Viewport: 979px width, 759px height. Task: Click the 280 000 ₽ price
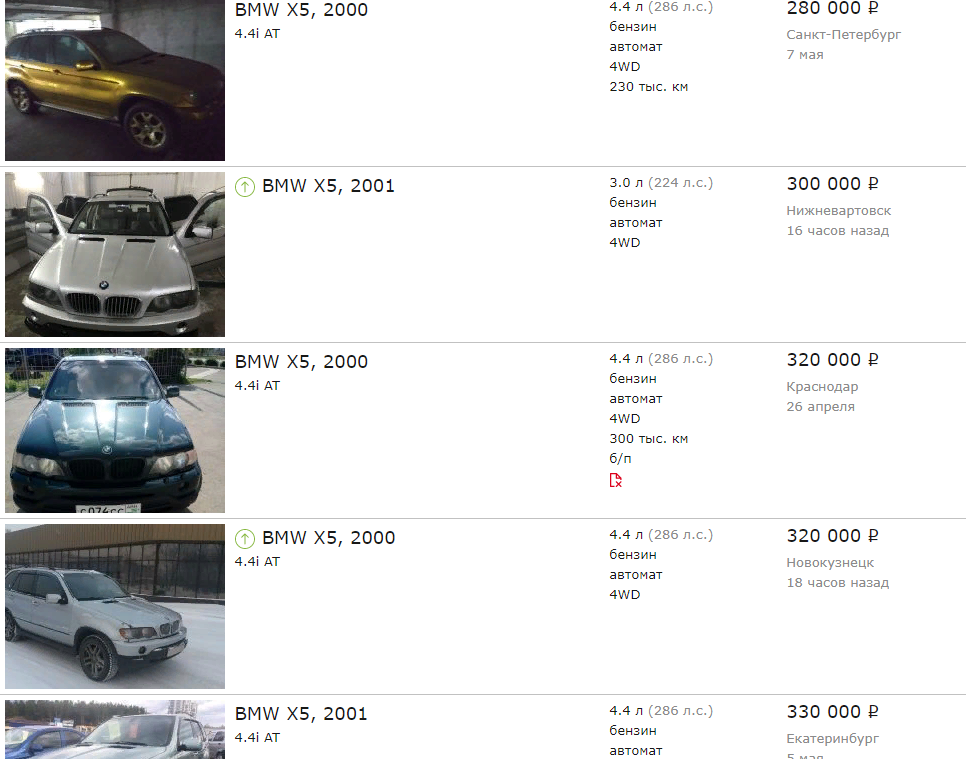pyautogui.click(x=832, y=9)
